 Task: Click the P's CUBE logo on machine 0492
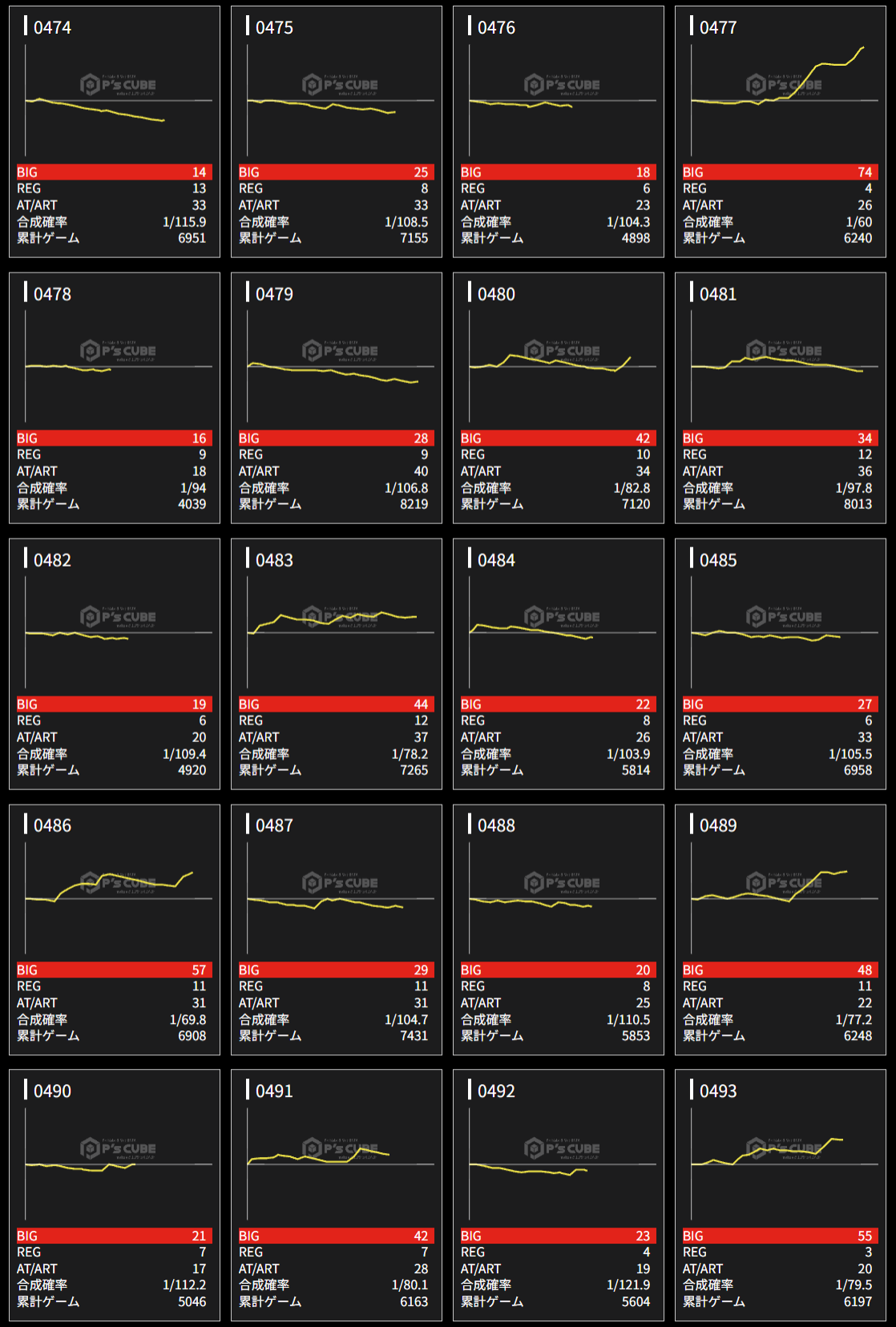562,1148
